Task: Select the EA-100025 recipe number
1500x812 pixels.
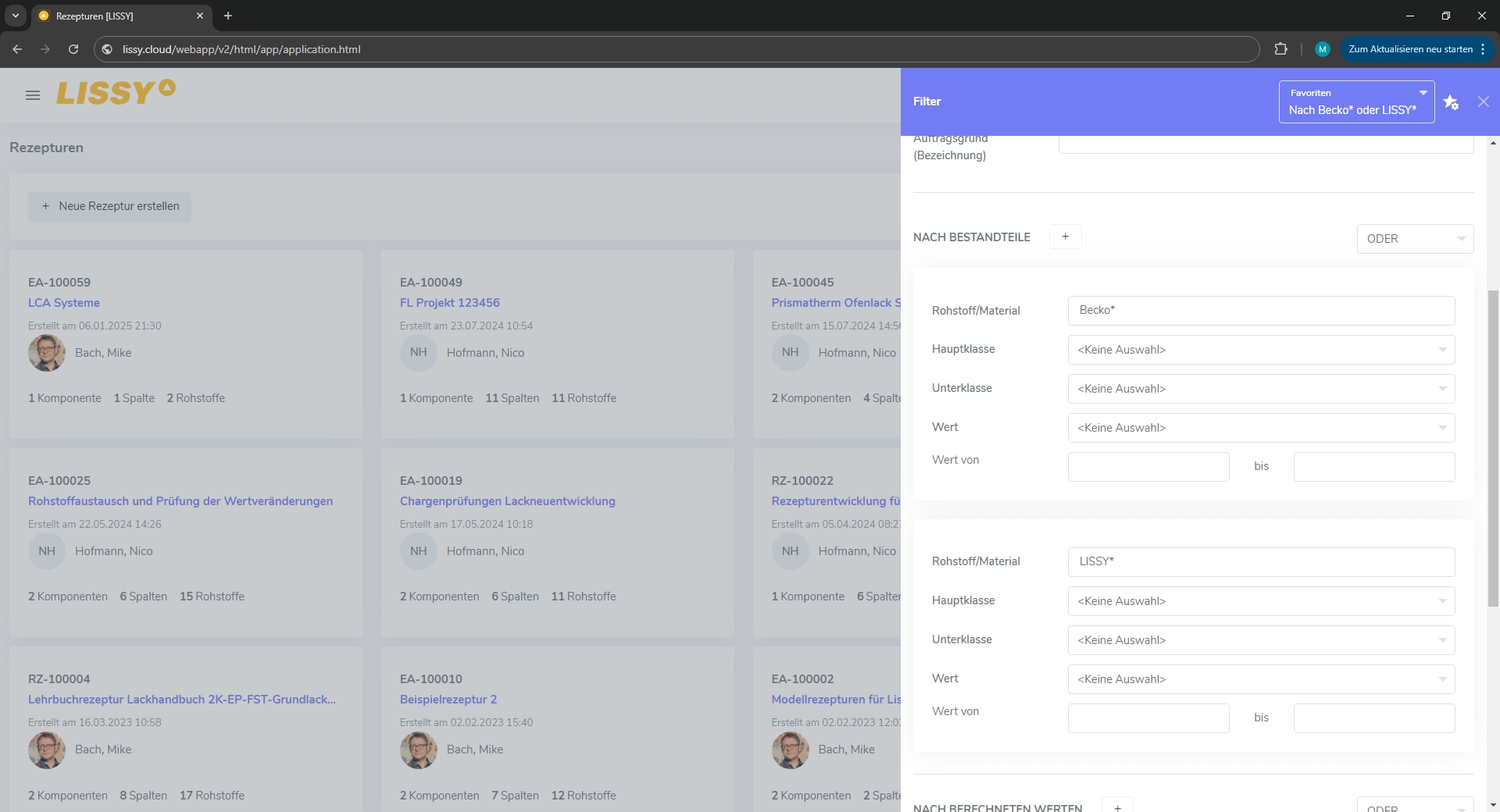Action: 59,481
